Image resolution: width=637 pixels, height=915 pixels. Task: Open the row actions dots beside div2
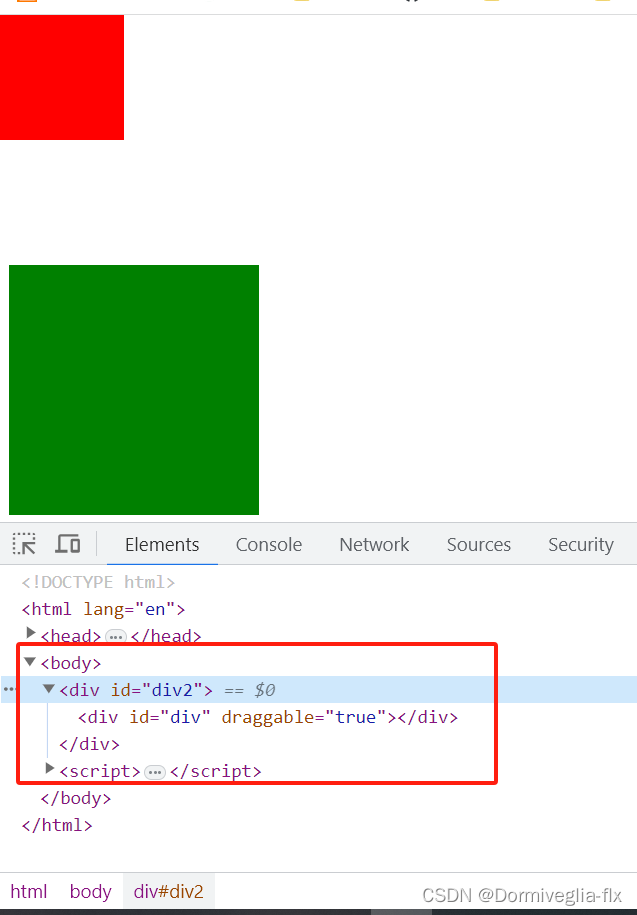[9, 689]
